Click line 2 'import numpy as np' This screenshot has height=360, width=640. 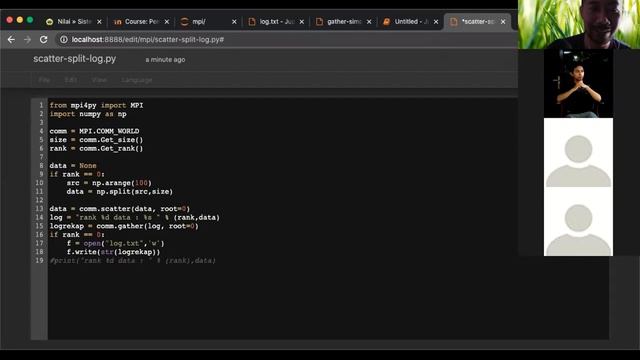[x=88, y=114]
